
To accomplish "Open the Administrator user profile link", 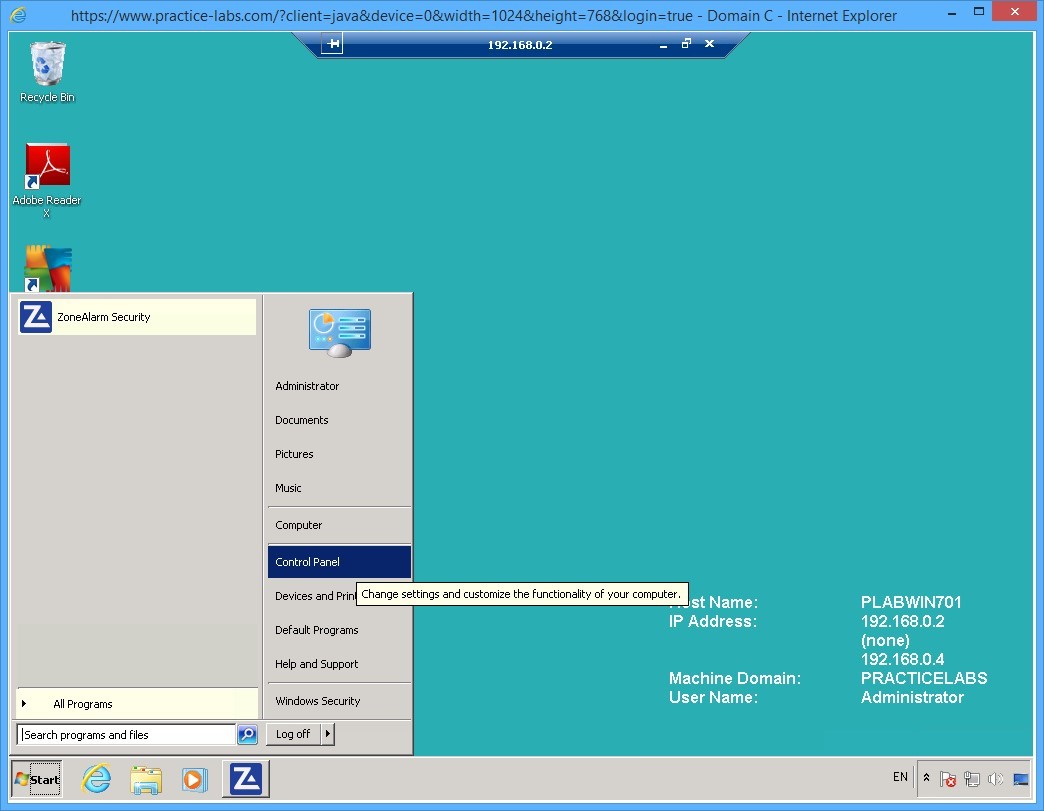I will tap(306, 386).
